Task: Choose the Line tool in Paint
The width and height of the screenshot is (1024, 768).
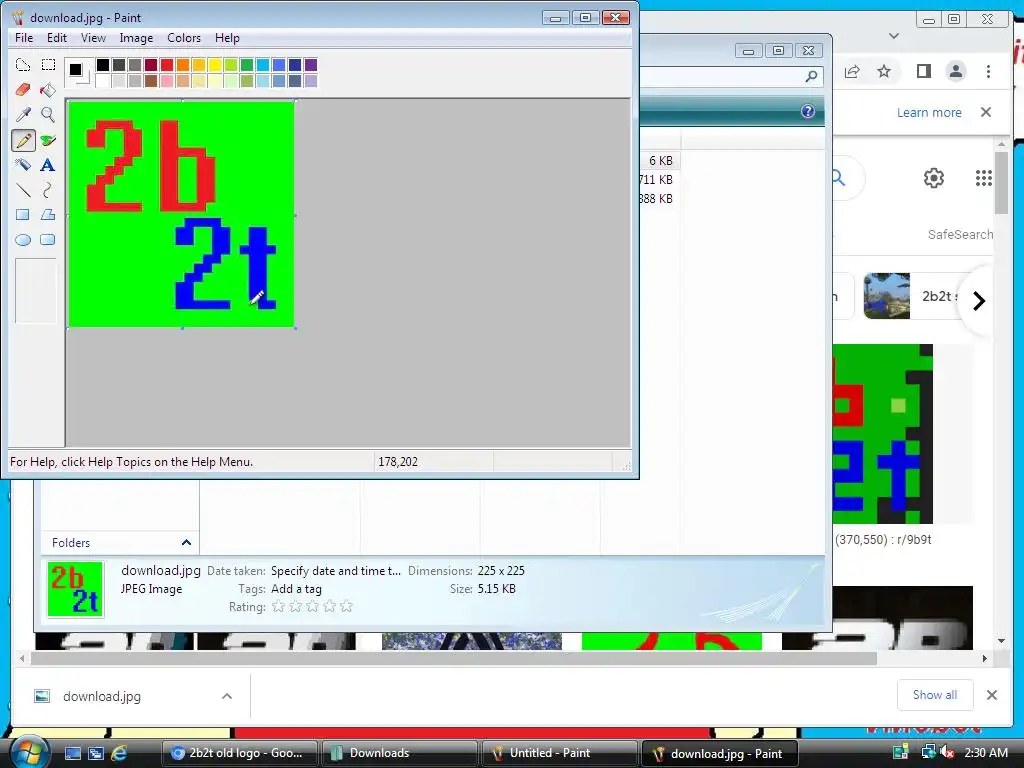Action: click(23, 190)
